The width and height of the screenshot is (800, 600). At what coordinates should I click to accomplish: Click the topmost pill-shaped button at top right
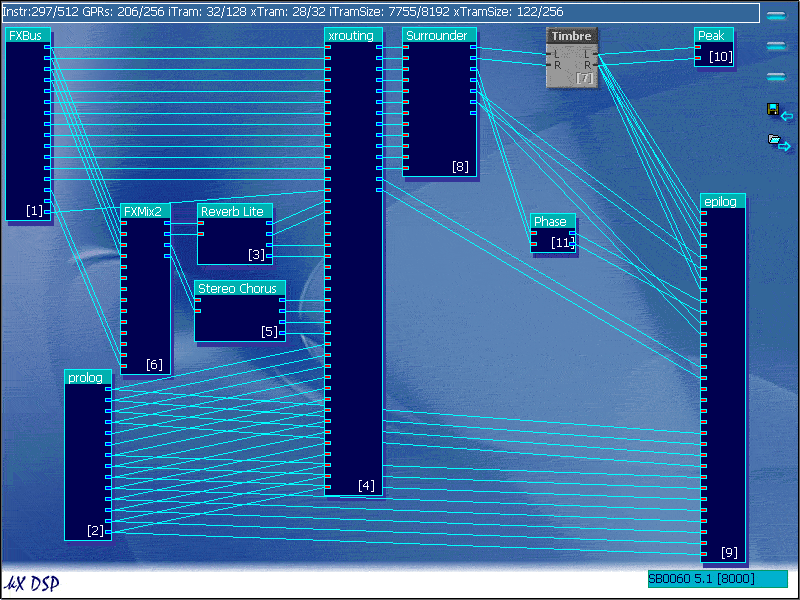(x=777, y=16)
